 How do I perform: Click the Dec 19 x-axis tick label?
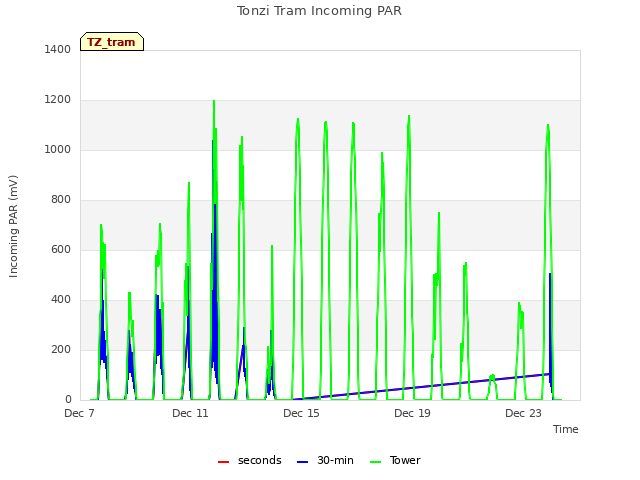(412, 413)
